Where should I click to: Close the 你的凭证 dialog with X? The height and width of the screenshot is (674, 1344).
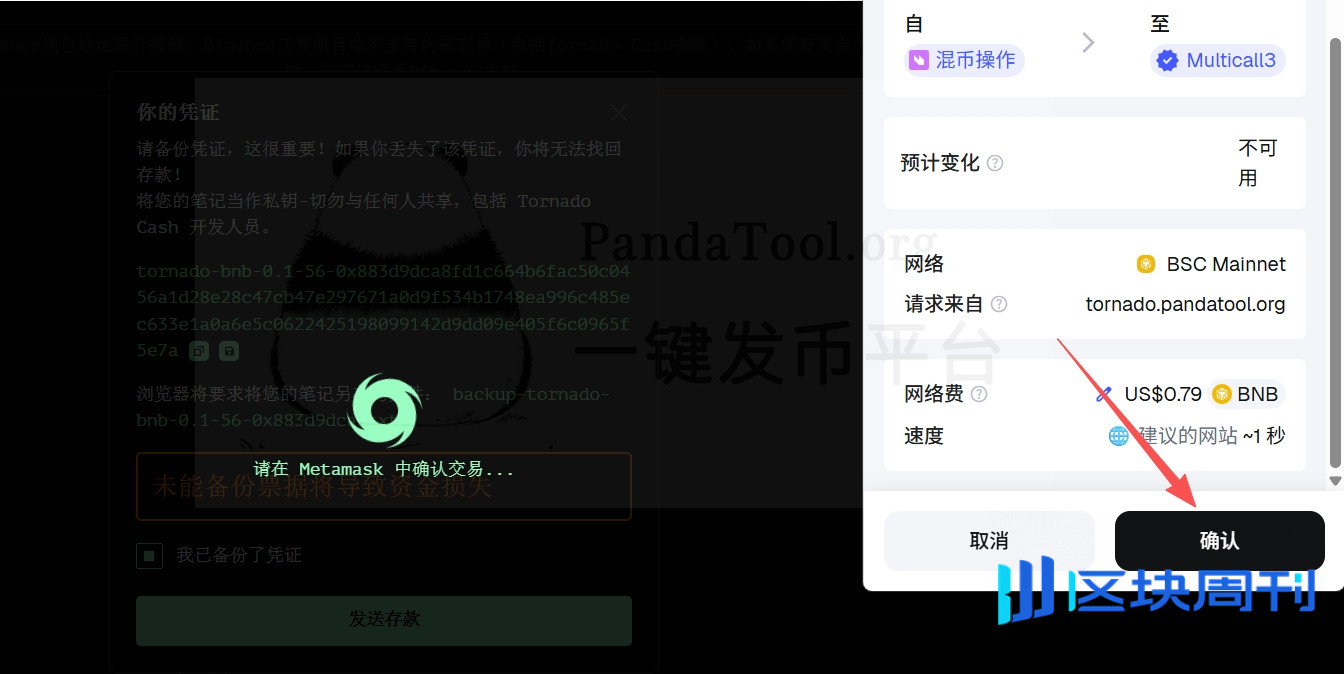click(619, 112)
